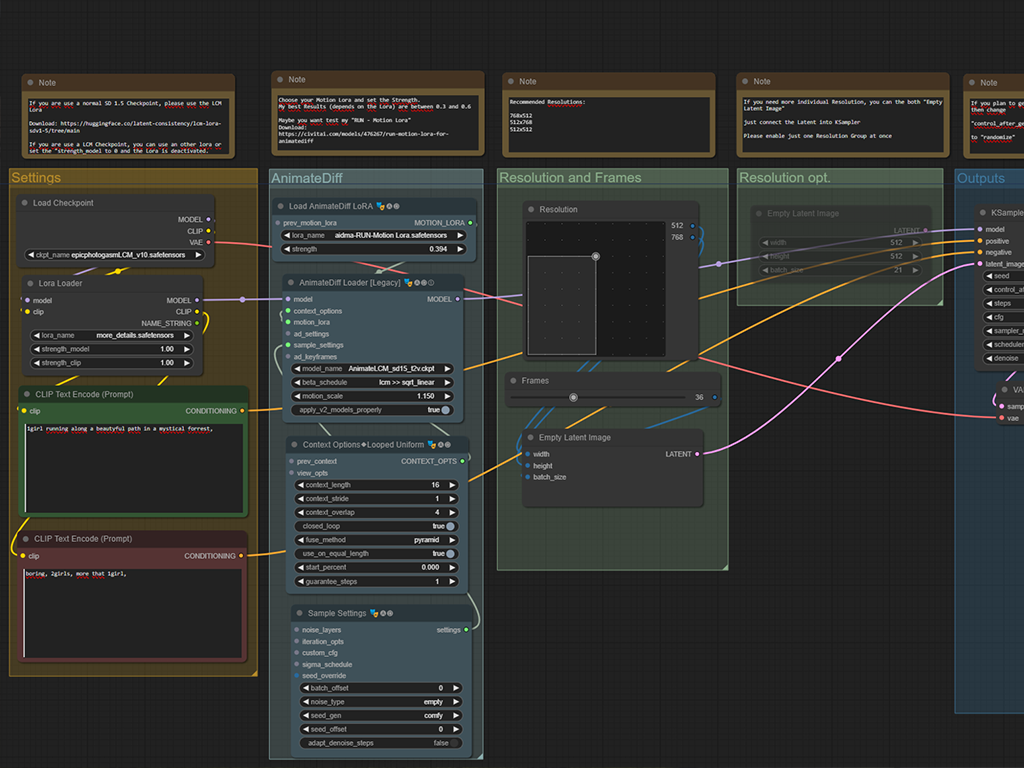
Task: Select the Resolution opt. group title
Action: tap(784, 178)
